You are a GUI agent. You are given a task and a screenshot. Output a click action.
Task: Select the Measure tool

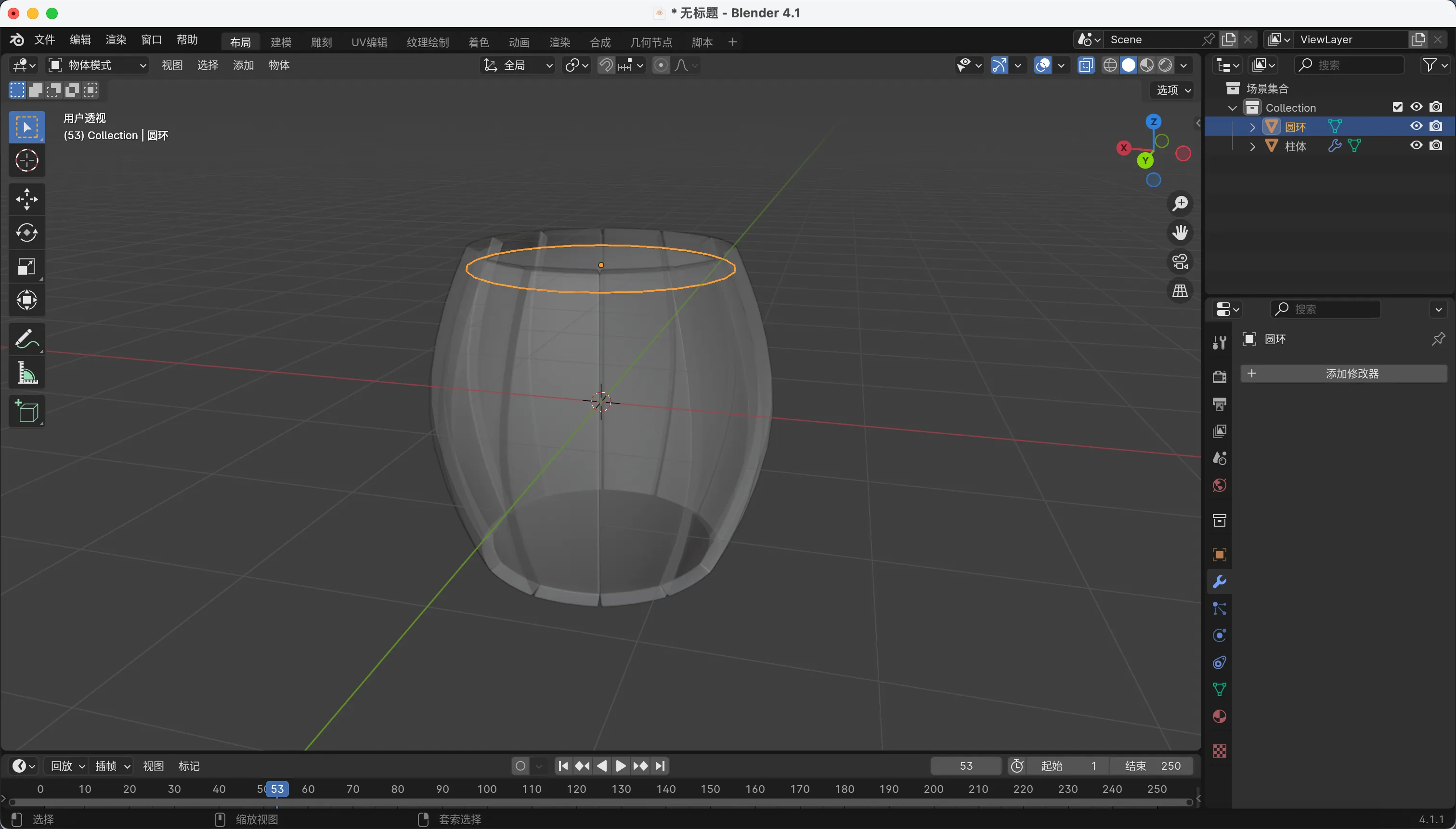point(27,374)
